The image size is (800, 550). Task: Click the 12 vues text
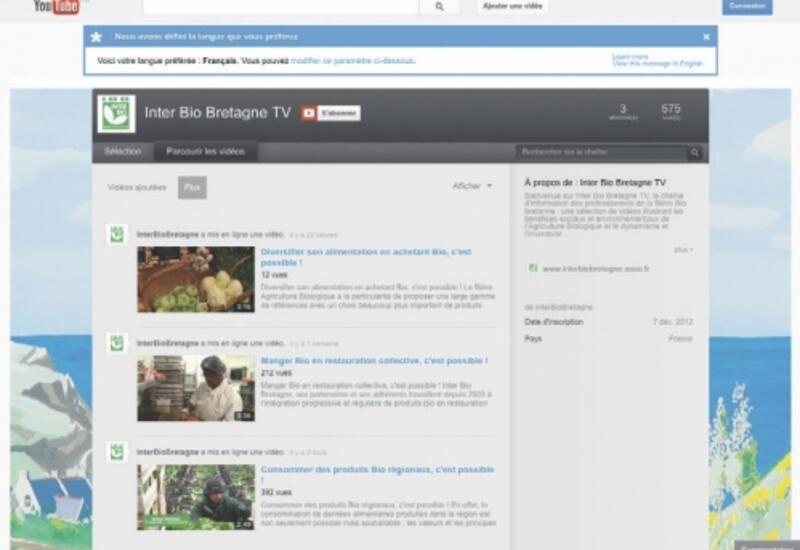(274, 275)
